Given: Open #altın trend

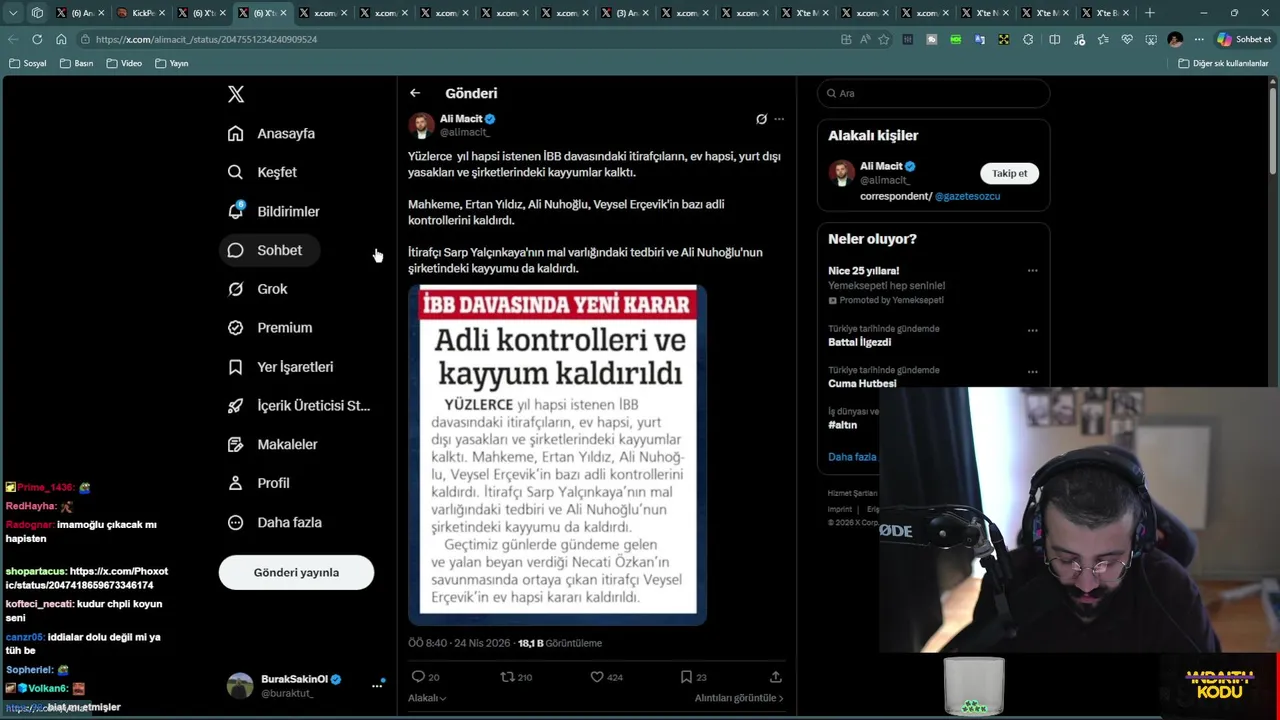Looking at the screenshot, I should (842, 425).
